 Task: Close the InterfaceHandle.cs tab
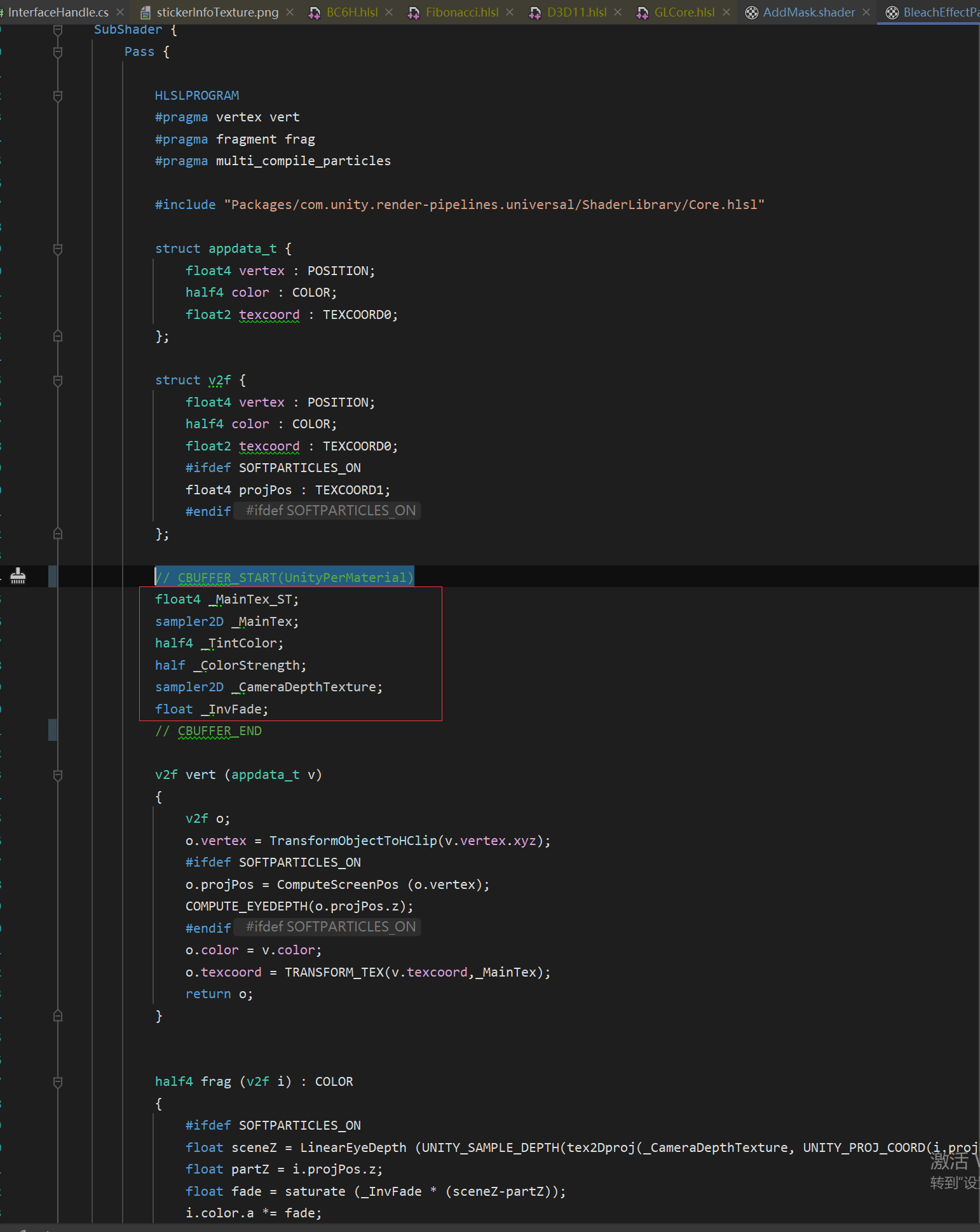click(x=120, y=12)
